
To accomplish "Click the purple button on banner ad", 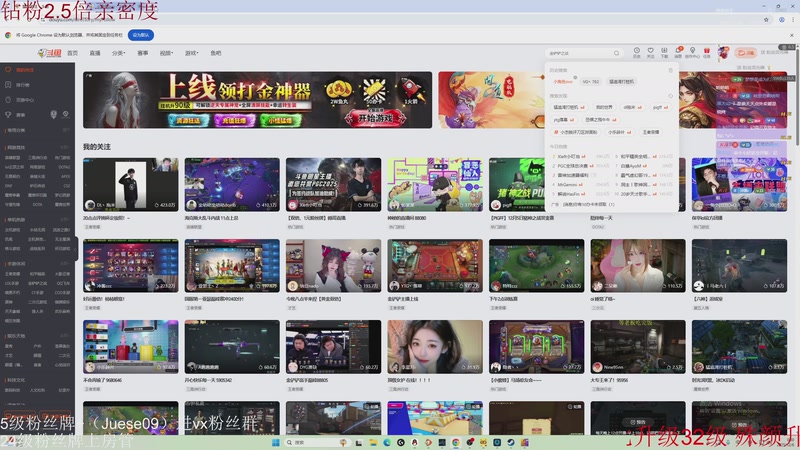I will (234, 120).
